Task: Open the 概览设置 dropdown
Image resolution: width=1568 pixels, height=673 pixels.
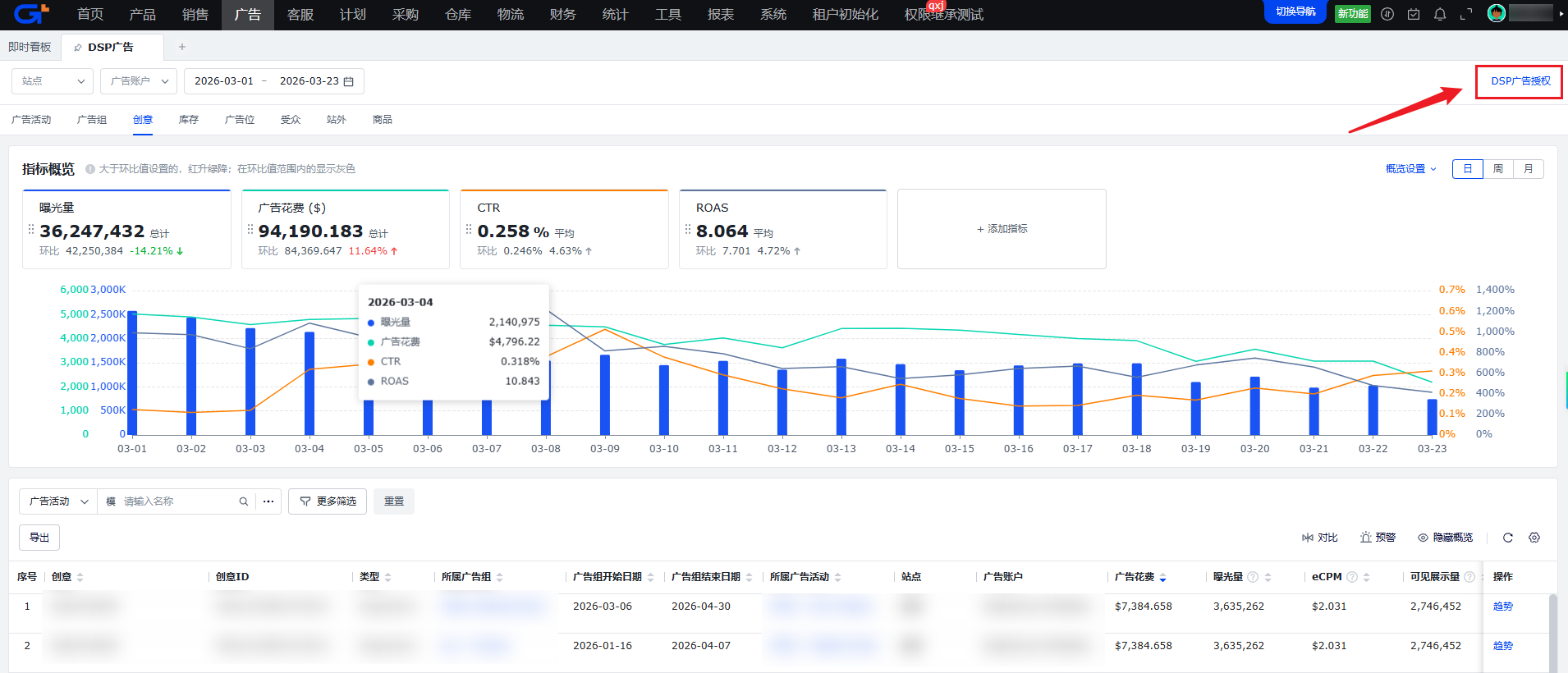Action: click(1410, 169)
